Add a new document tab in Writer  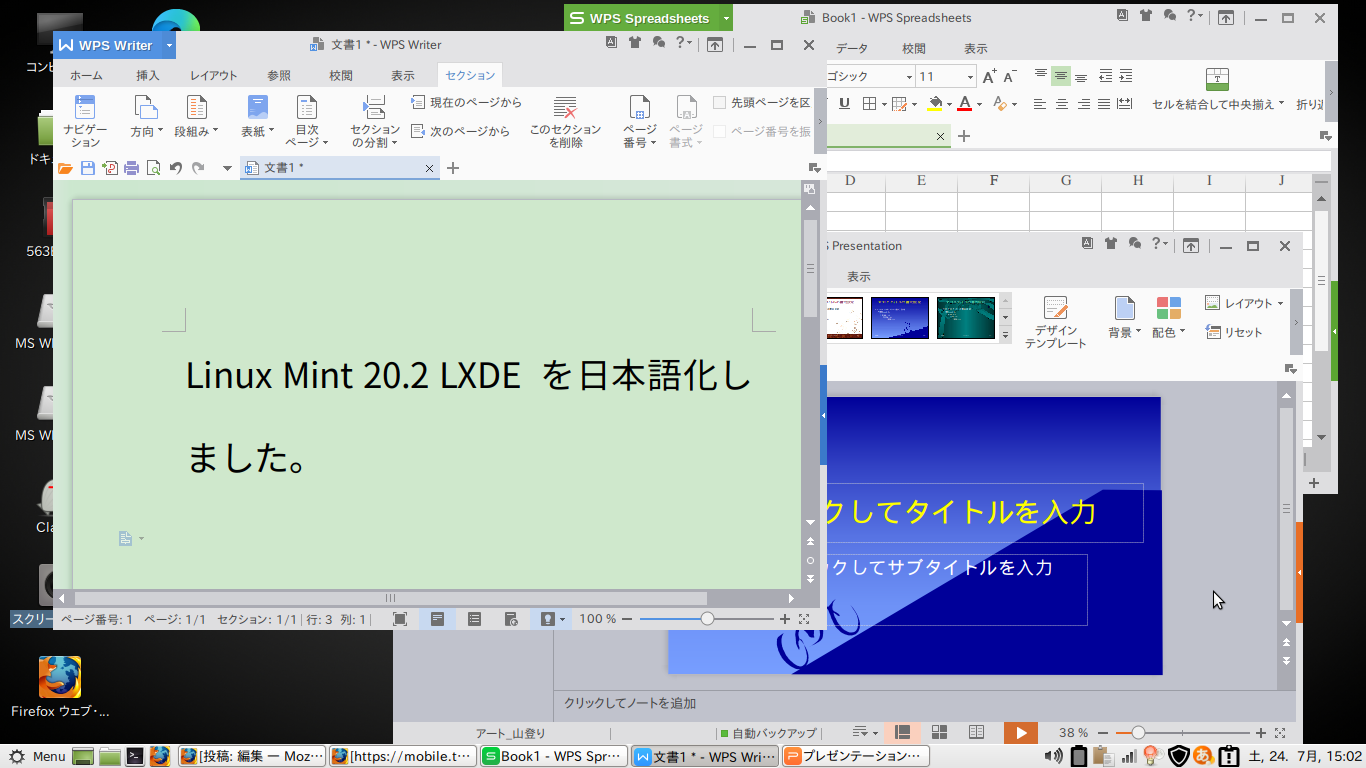click(x=452, y=168)
